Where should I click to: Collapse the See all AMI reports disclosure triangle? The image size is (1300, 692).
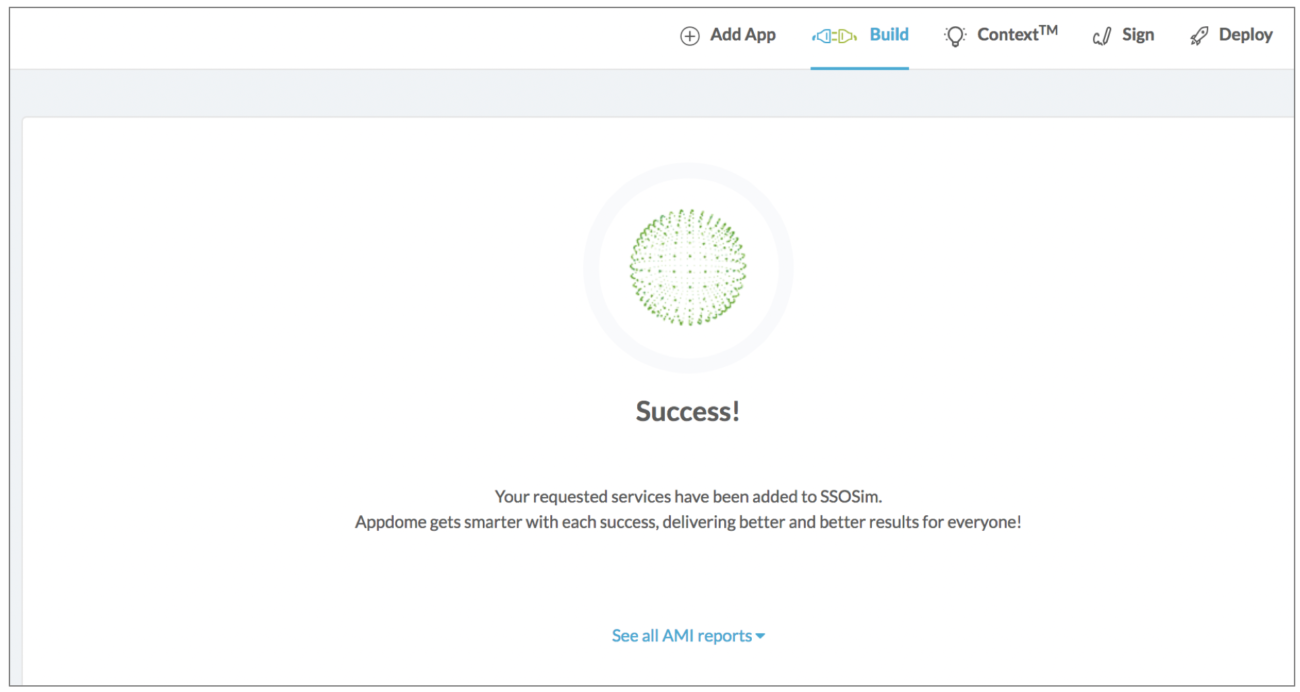pos(762,635)
